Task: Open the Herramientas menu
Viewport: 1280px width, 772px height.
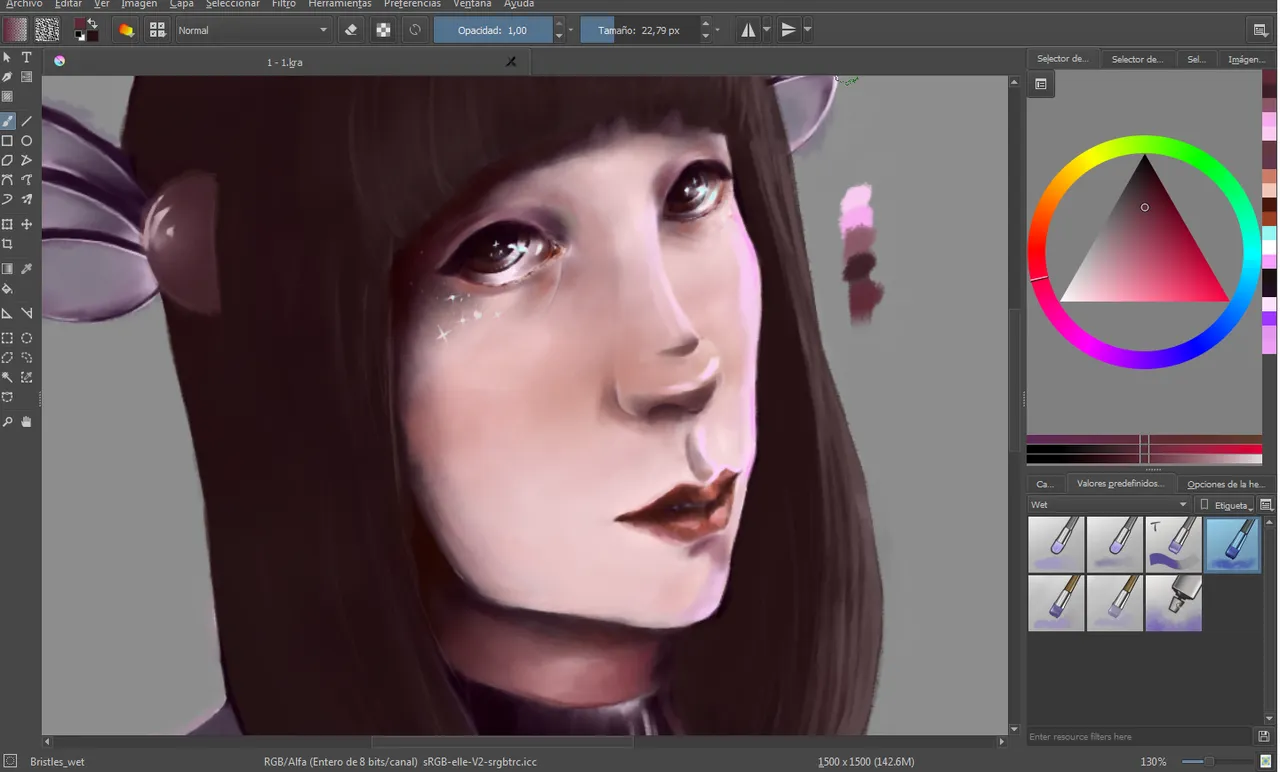Action: (x=340, y=4)
